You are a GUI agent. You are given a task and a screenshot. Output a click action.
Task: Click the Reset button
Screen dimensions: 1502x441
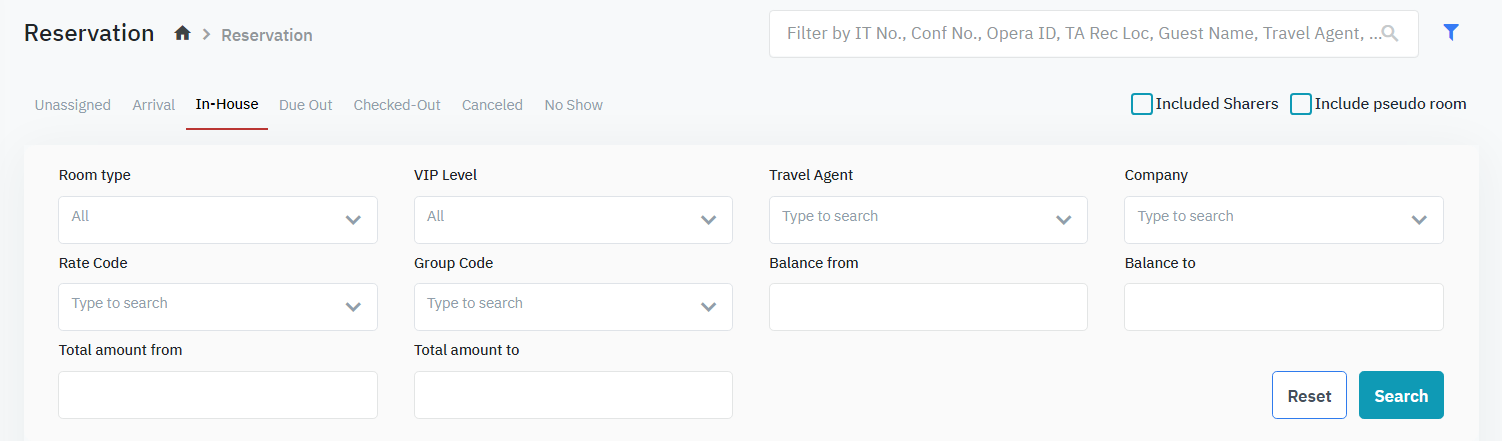click(x=1309, y=395)
